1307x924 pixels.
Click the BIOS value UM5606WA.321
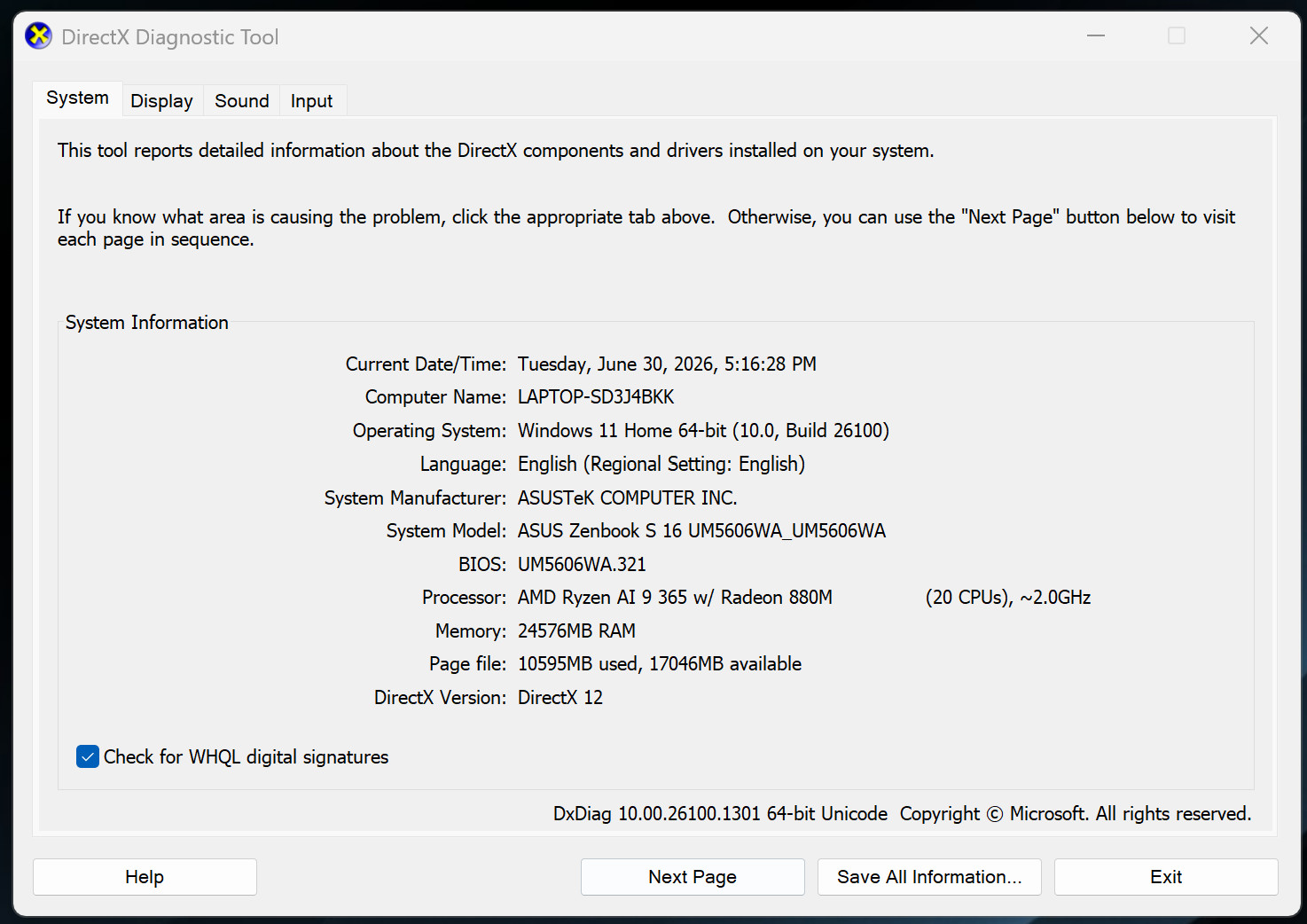click(x=582, y=565)
